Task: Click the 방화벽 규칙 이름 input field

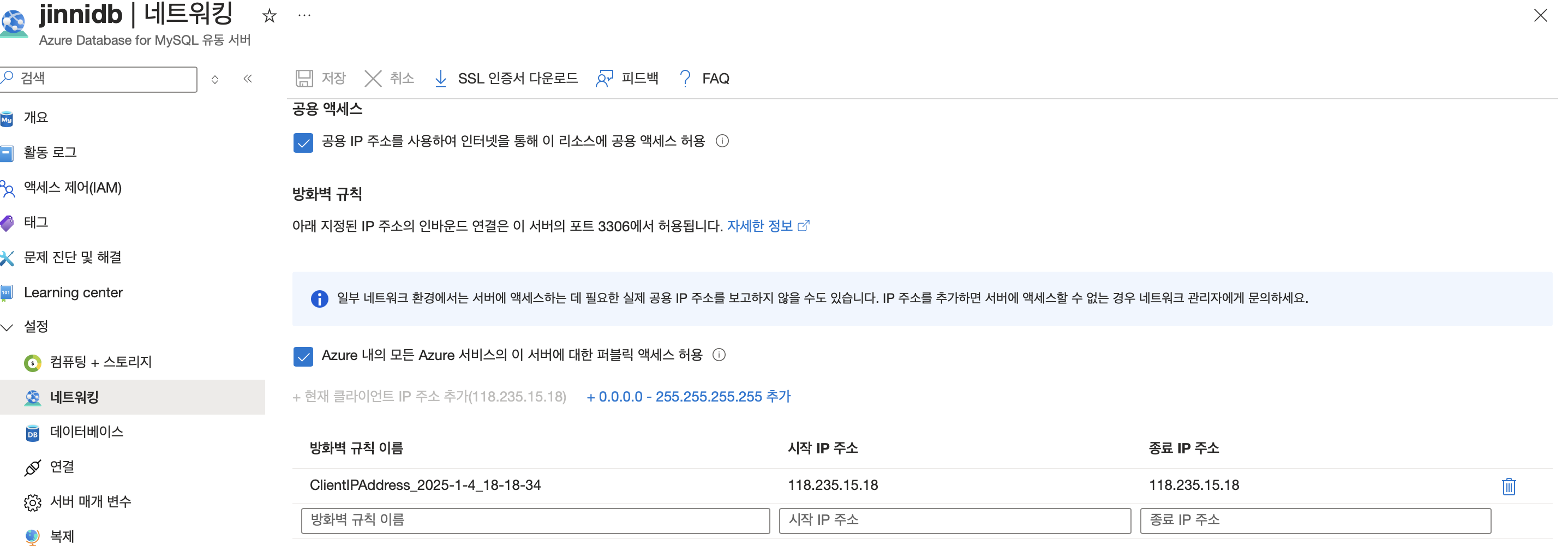Action: [x=535, y=520]
